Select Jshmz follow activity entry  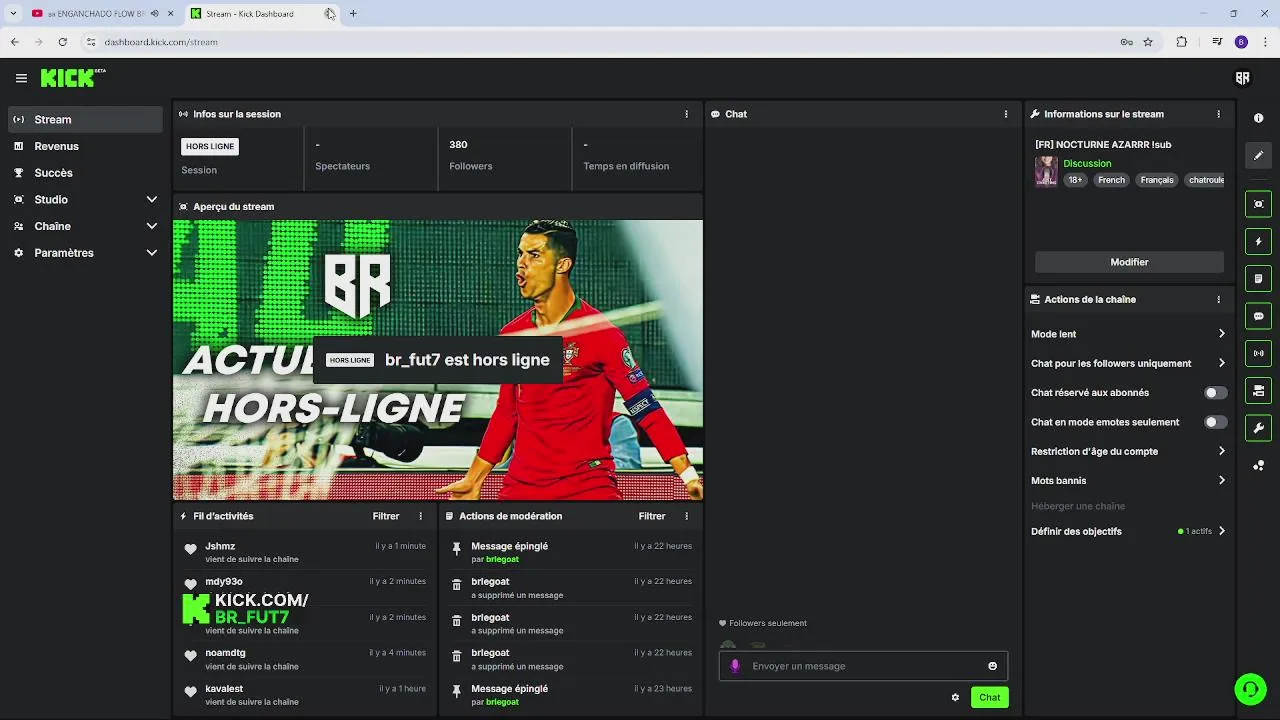304,552
